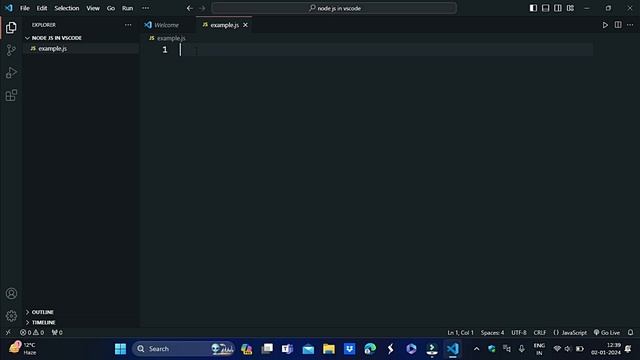The width and height of the screenshot is (640, 360).
Task: Open the weather widget showing 12°C Haze
Action: 24,349
